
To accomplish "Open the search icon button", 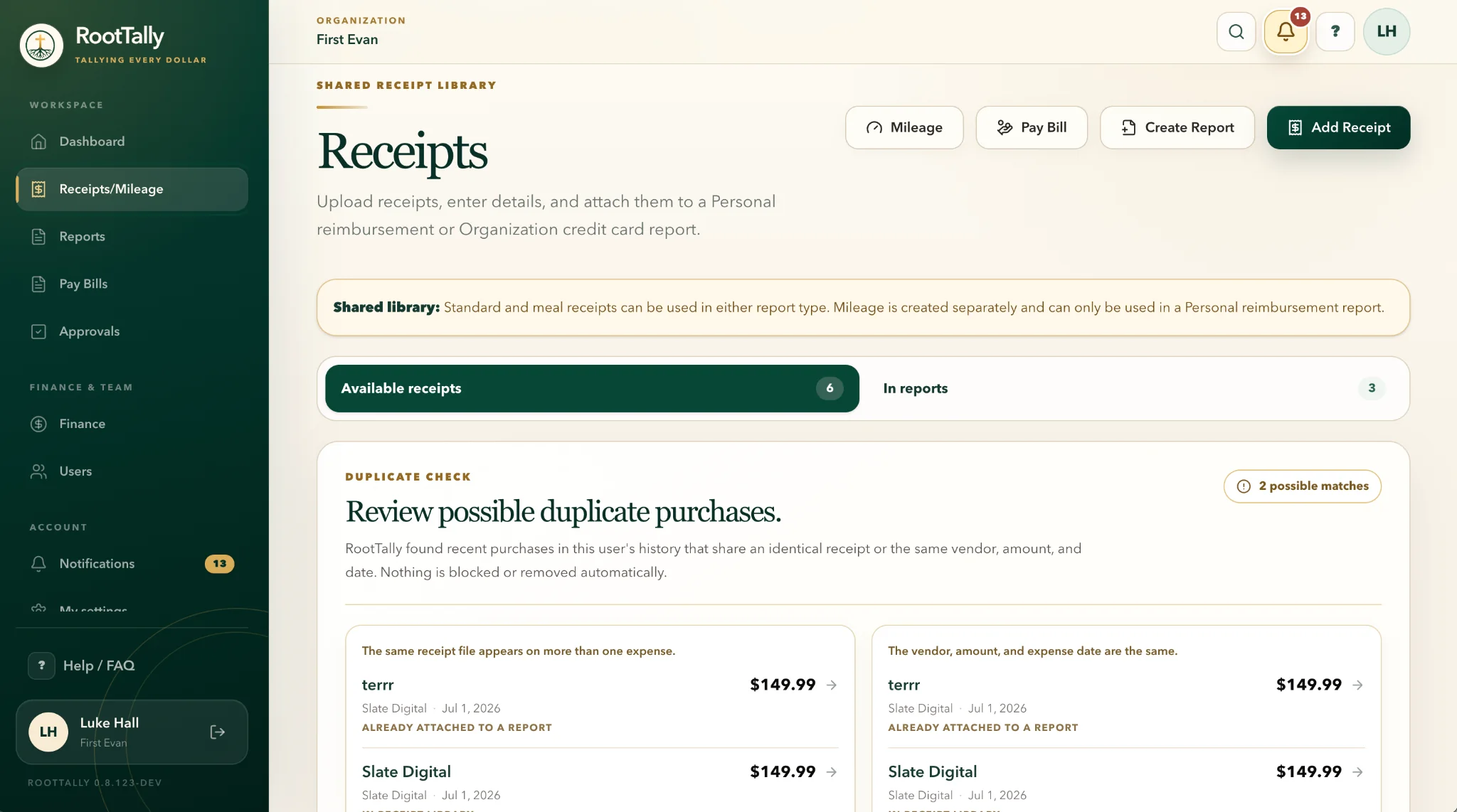I will click(1236, 32).
